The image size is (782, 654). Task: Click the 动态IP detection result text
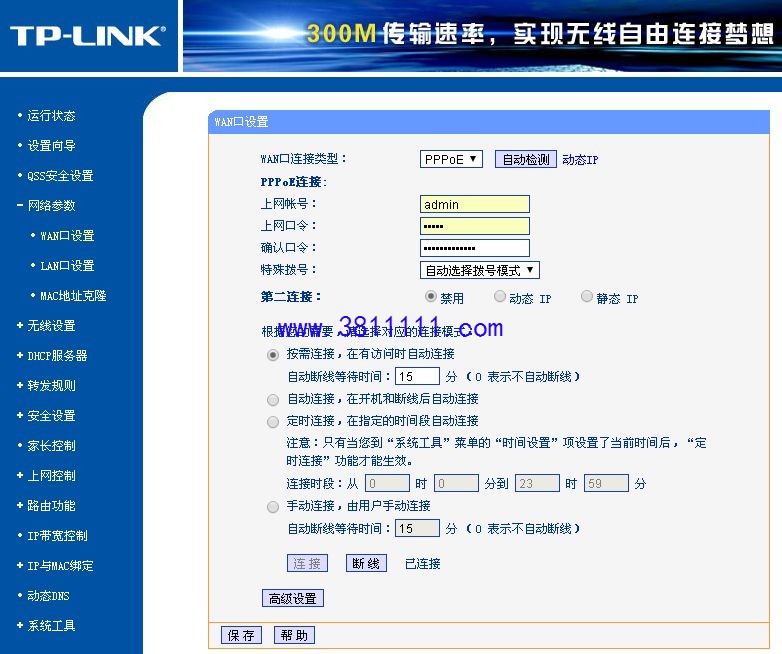pos(580,160)
